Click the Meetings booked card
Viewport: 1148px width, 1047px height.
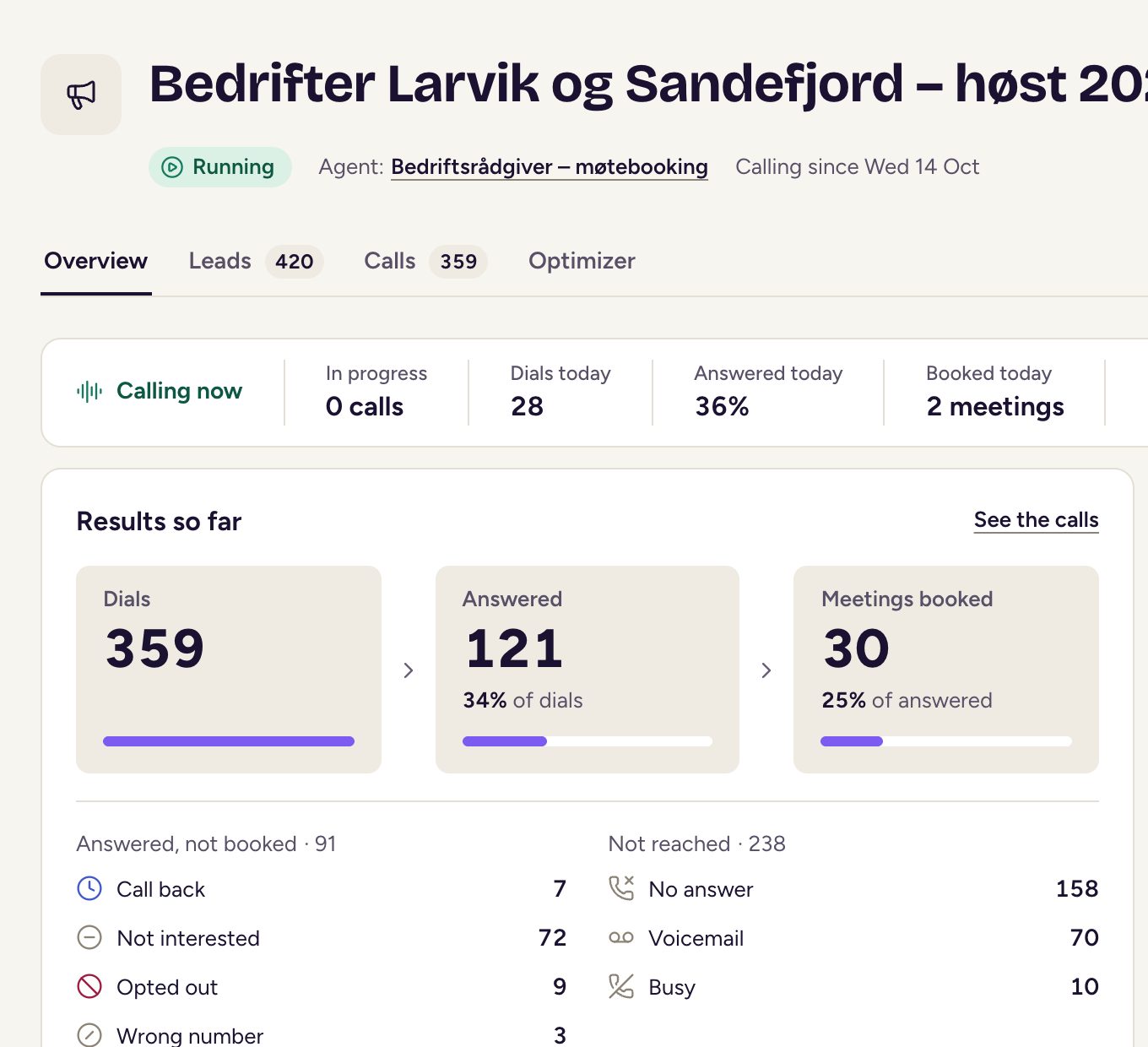coord(946,670)
